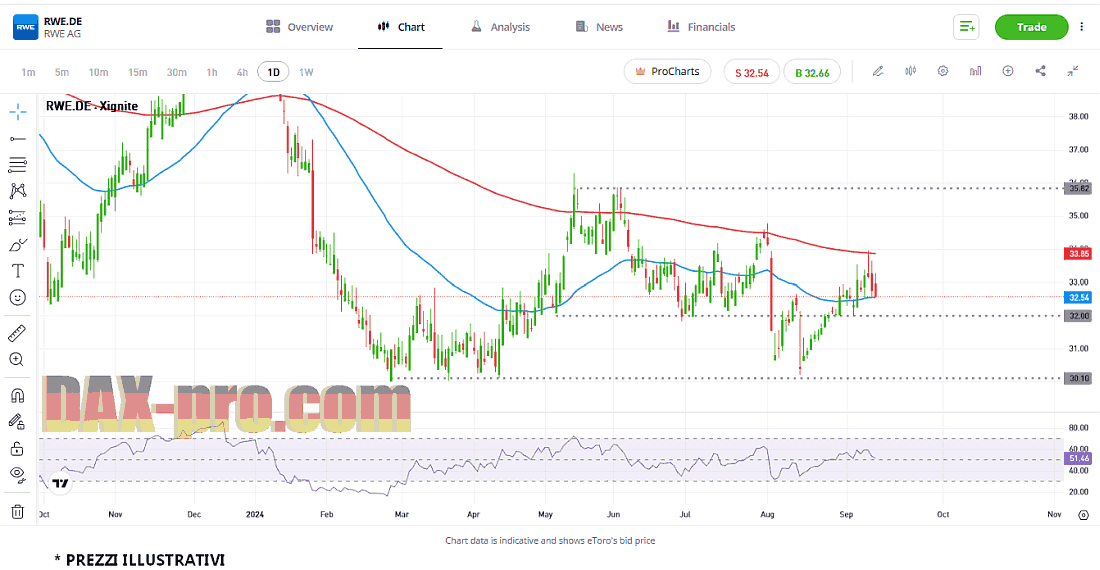
Task: Open the indicators icon
Action: (975, 71)
